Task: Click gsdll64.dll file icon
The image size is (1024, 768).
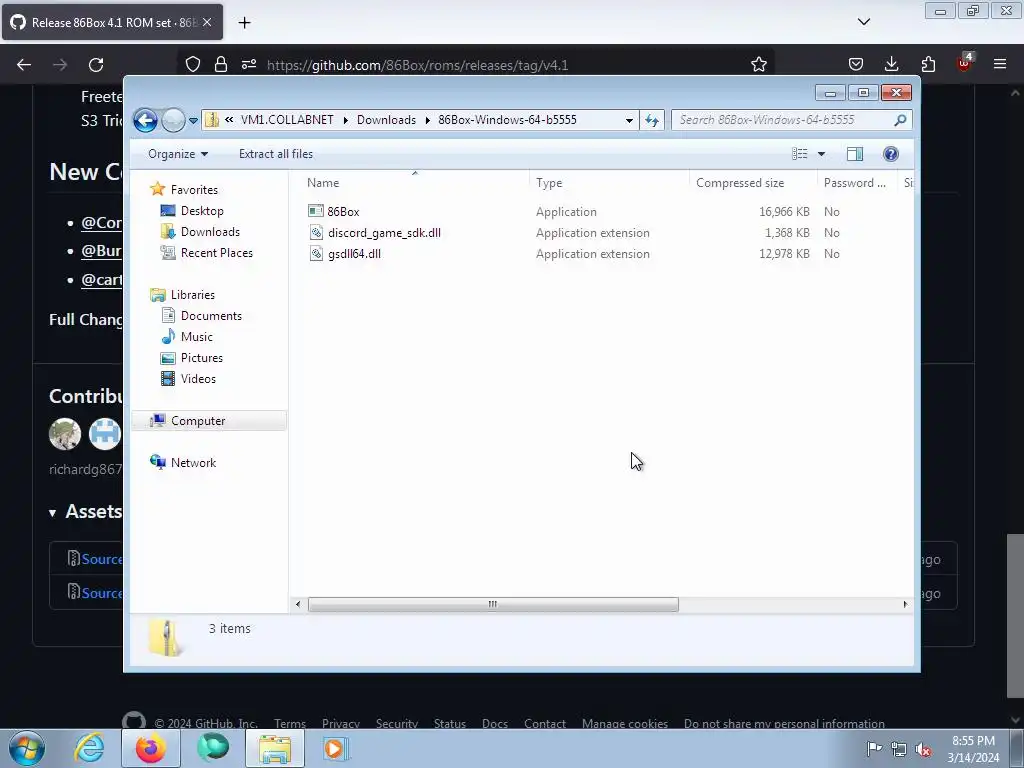Action: click(316, 253)
